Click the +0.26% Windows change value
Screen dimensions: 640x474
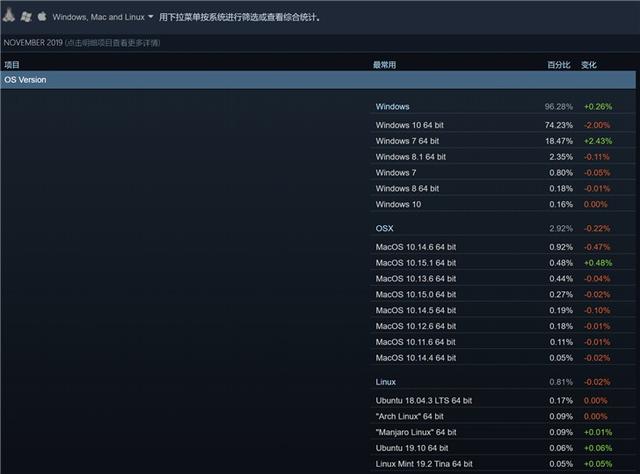pos(598,107)
